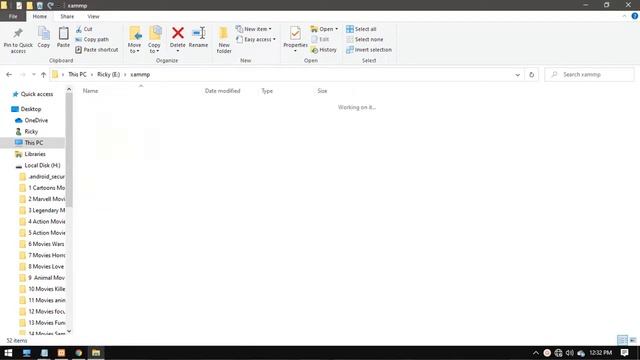640x360 pixels.
Task: Click Select all
Action: coord(361,29)
